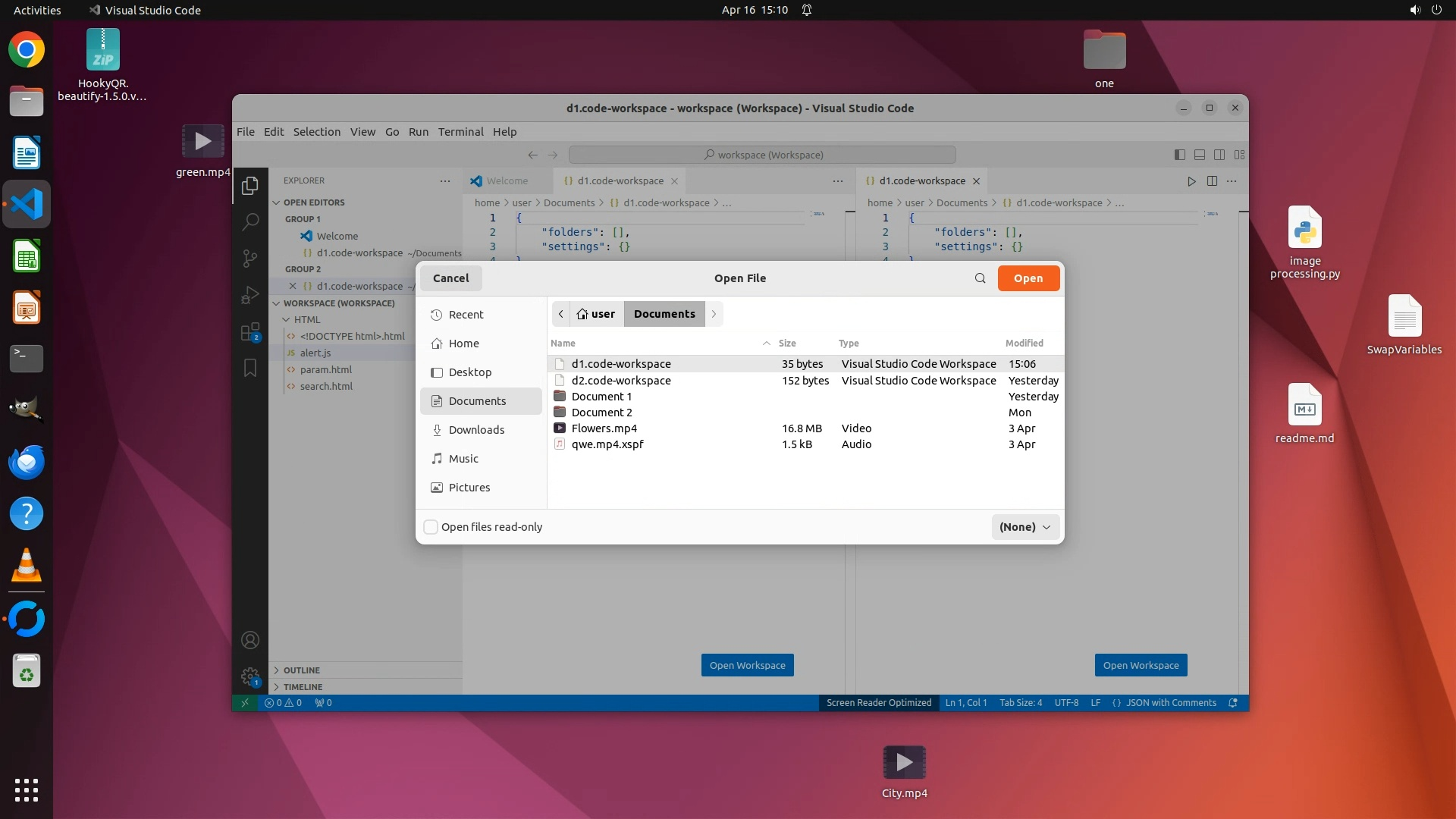Select d2.code-workspace in the file list

point(620,381)
